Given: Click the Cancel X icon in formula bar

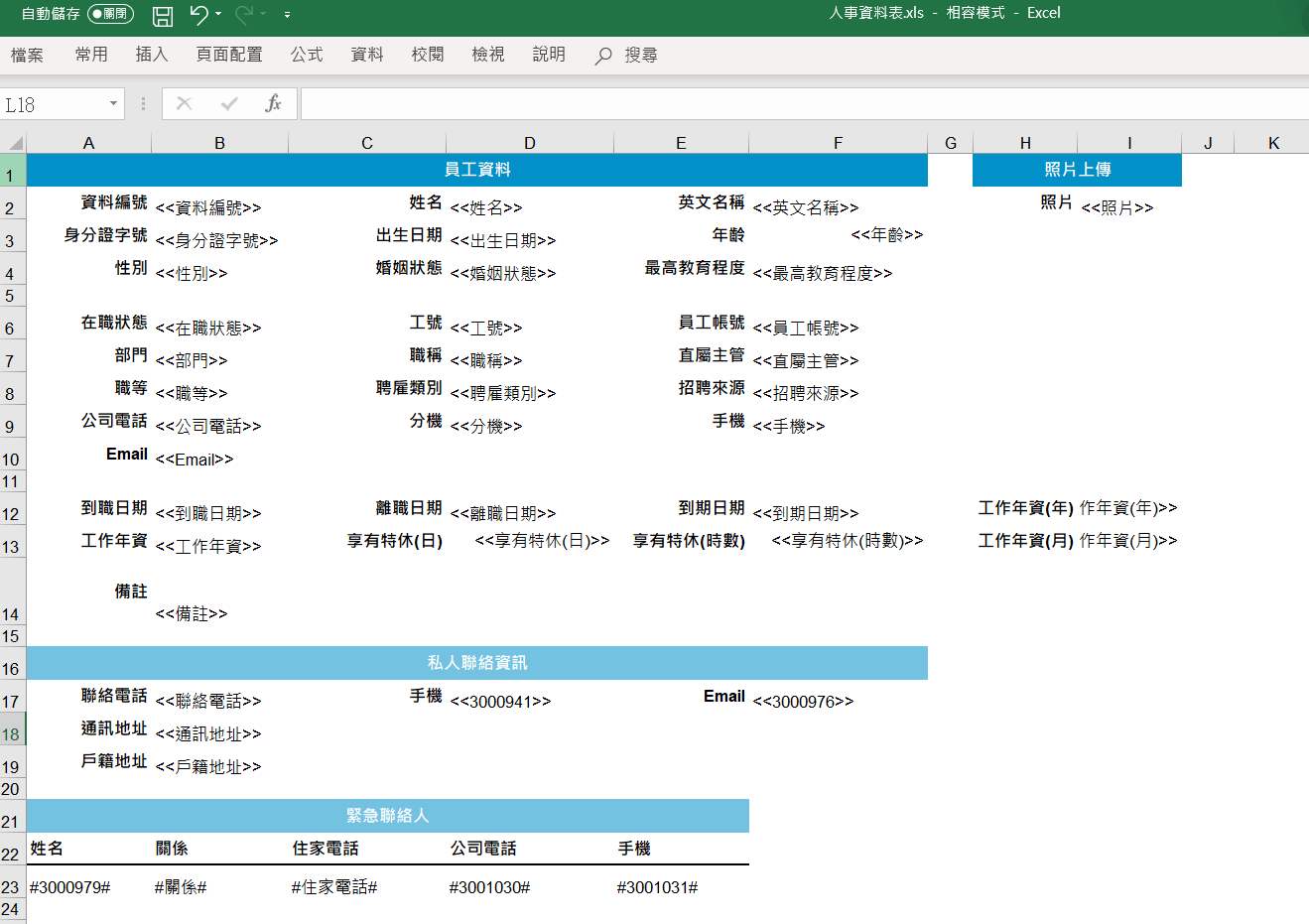Looking at the screenshot, I should pyautogui.click(x=184, y=103).
